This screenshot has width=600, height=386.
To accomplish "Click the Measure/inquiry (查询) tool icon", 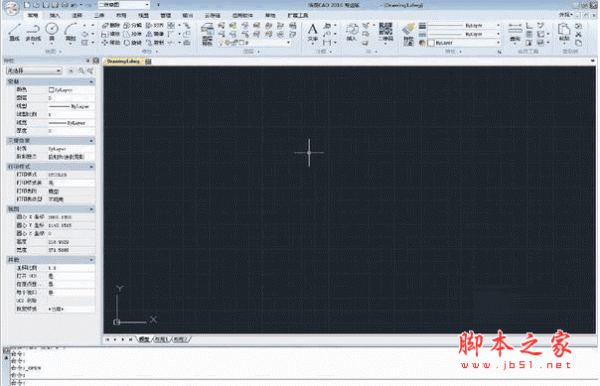I will (515, 32).
